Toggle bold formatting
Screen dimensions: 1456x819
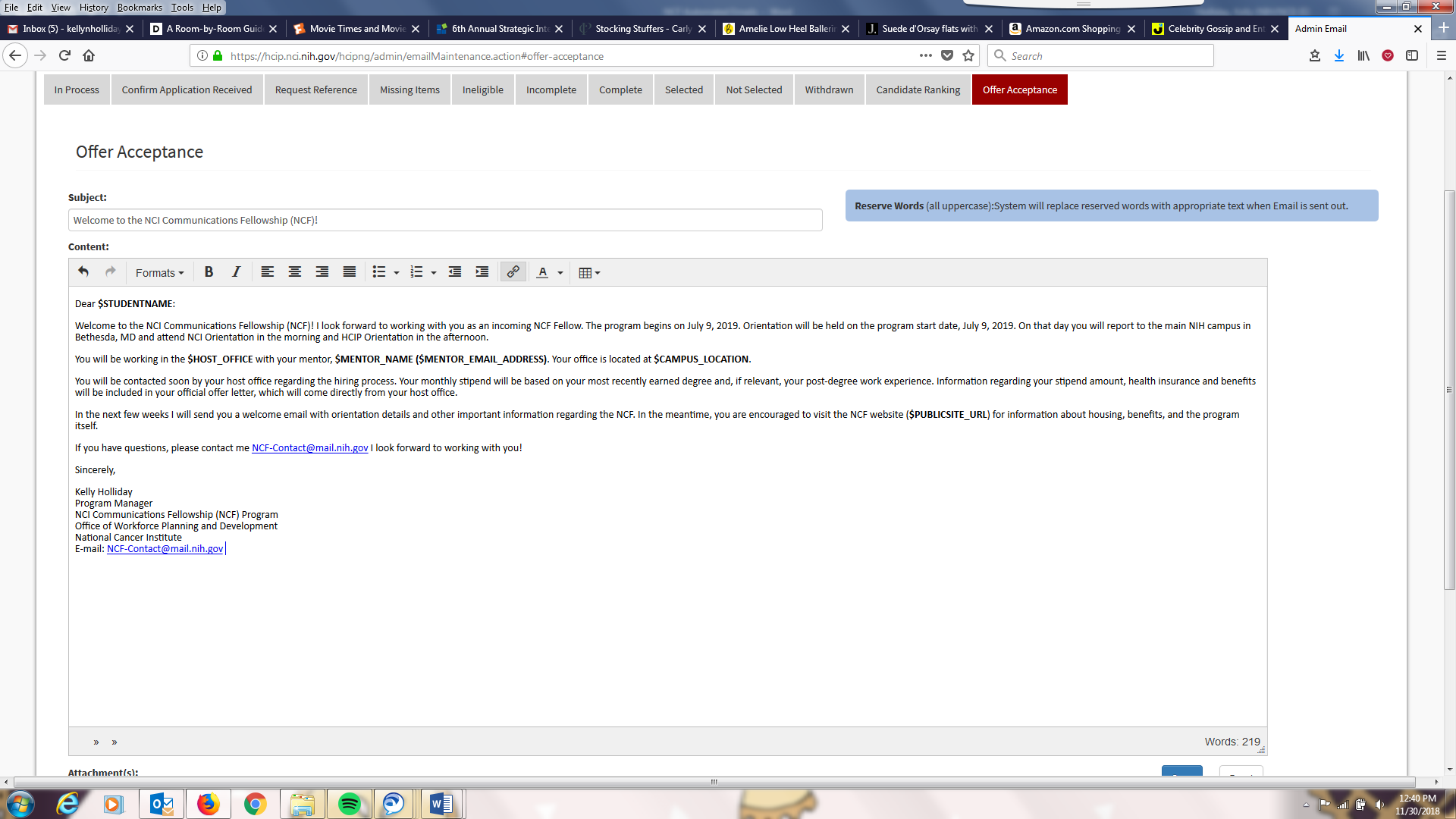(x=209, y=272)
